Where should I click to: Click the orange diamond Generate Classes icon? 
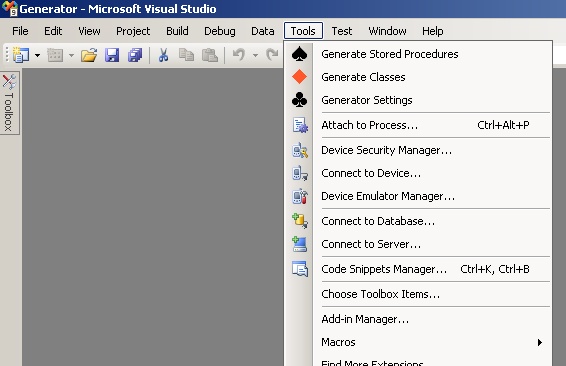pyautogui.click(x=299, y=77)
